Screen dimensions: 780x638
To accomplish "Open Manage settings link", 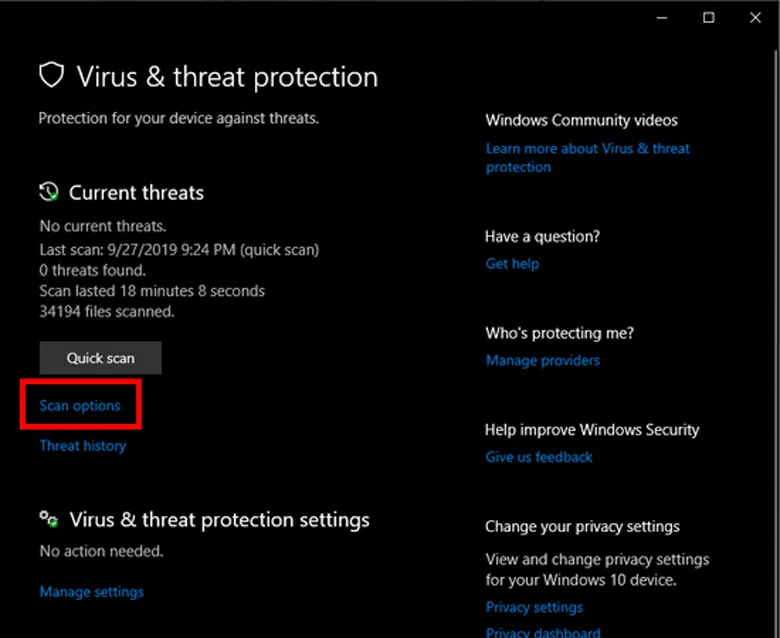I will [x=91, y=591].
